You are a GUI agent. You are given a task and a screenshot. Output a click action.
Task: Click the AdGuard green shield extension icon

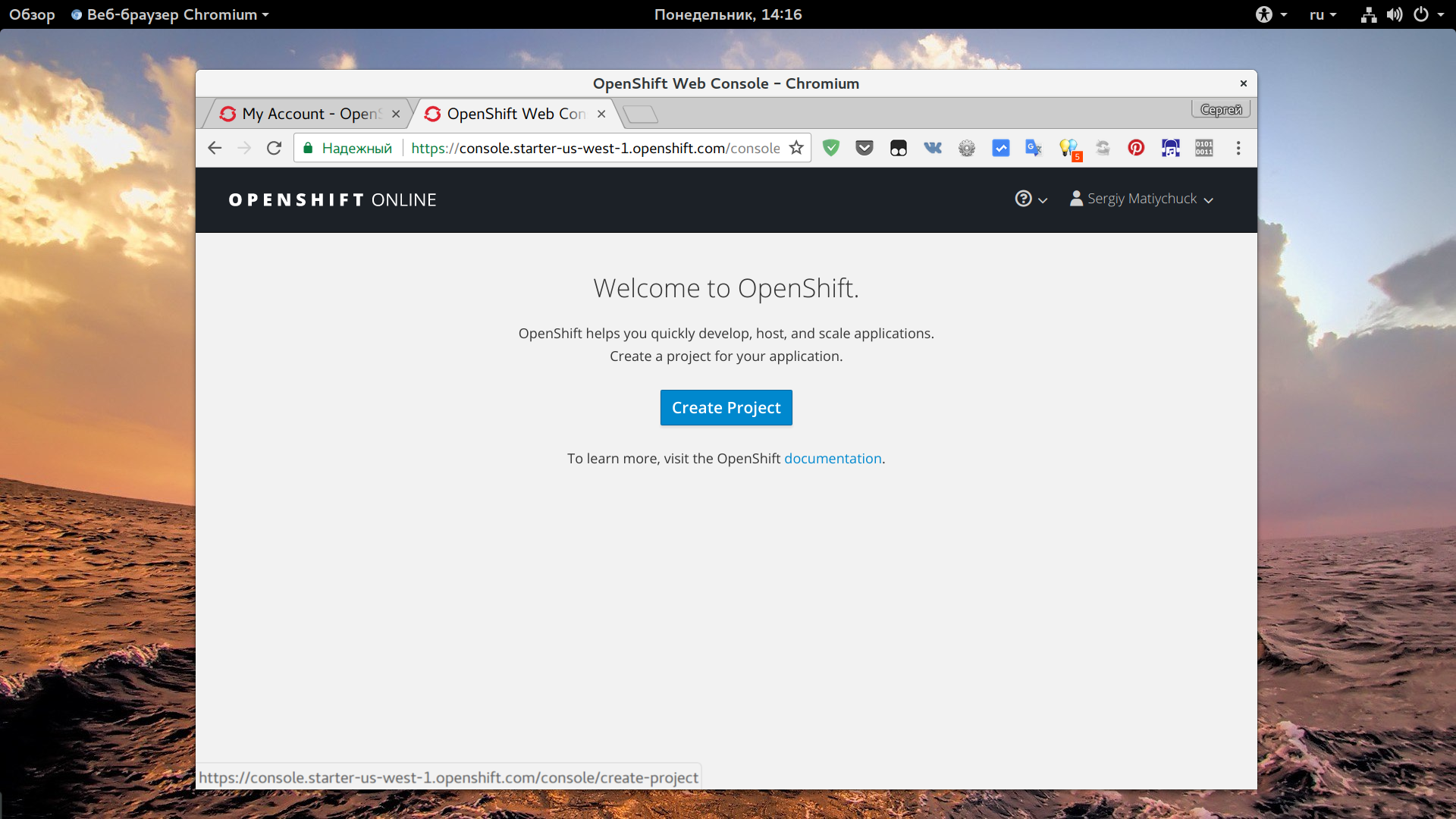(831, 148)
